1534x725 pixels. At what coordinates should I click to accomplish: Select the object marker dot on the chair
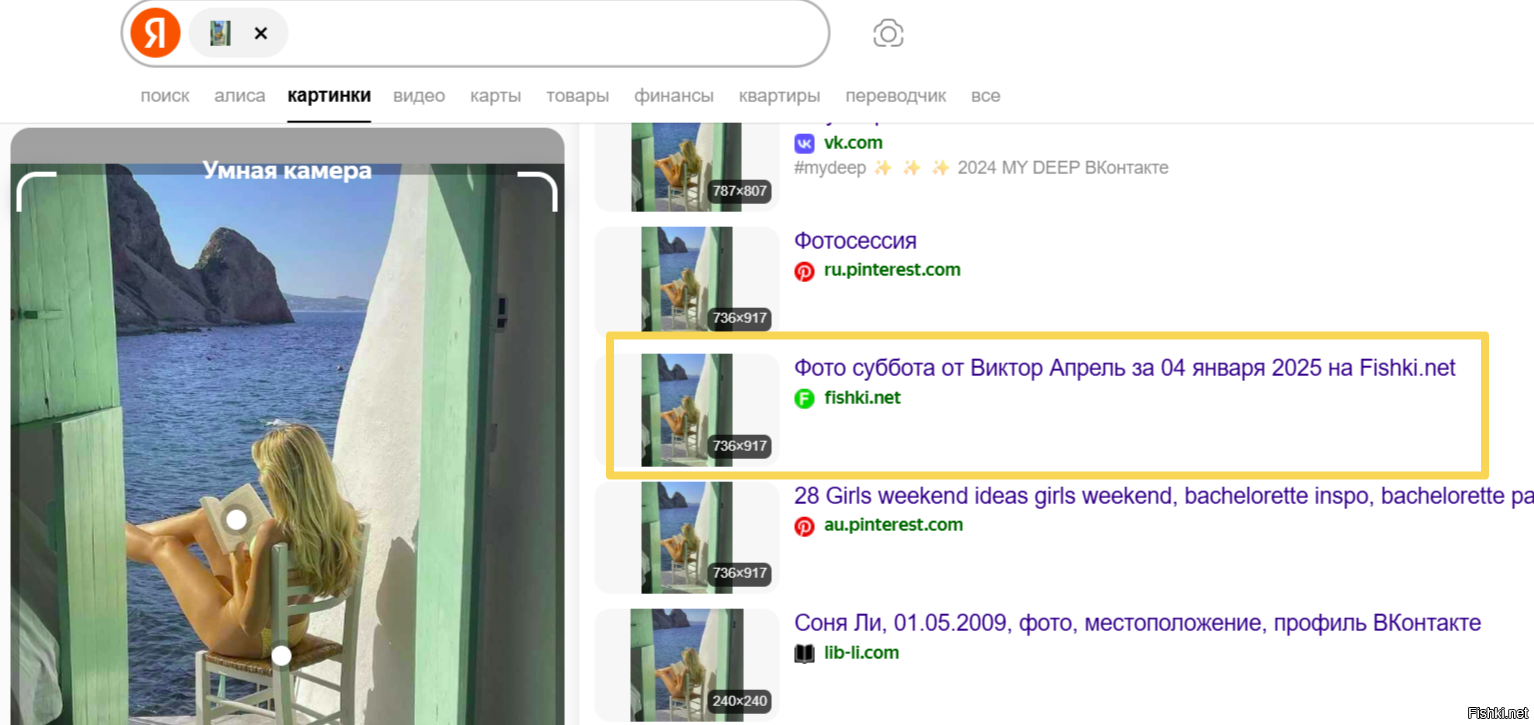click(x=282, y=655)
